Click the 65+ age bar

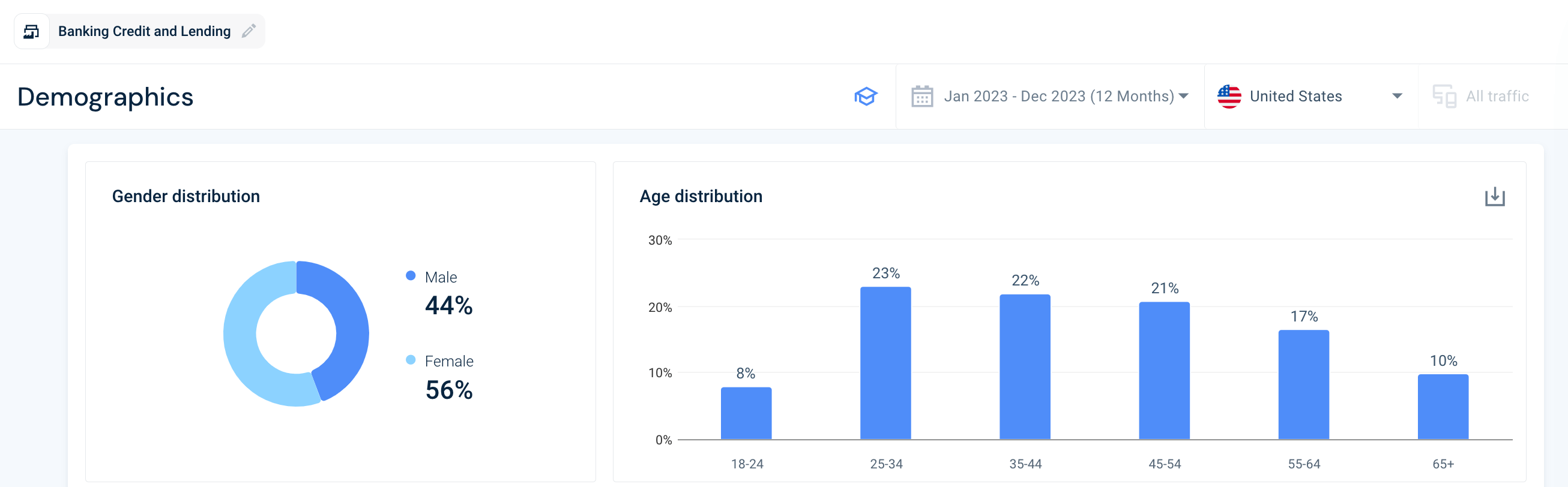pyautogui.click(x=1443, y=407)
